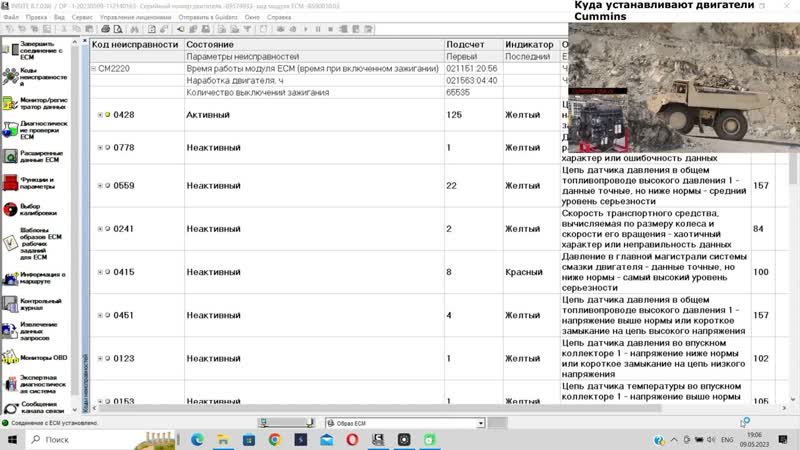The width and height of the screenshot is (800, 450).
Task: Open the Вид menu
Action: coord(59,17)
